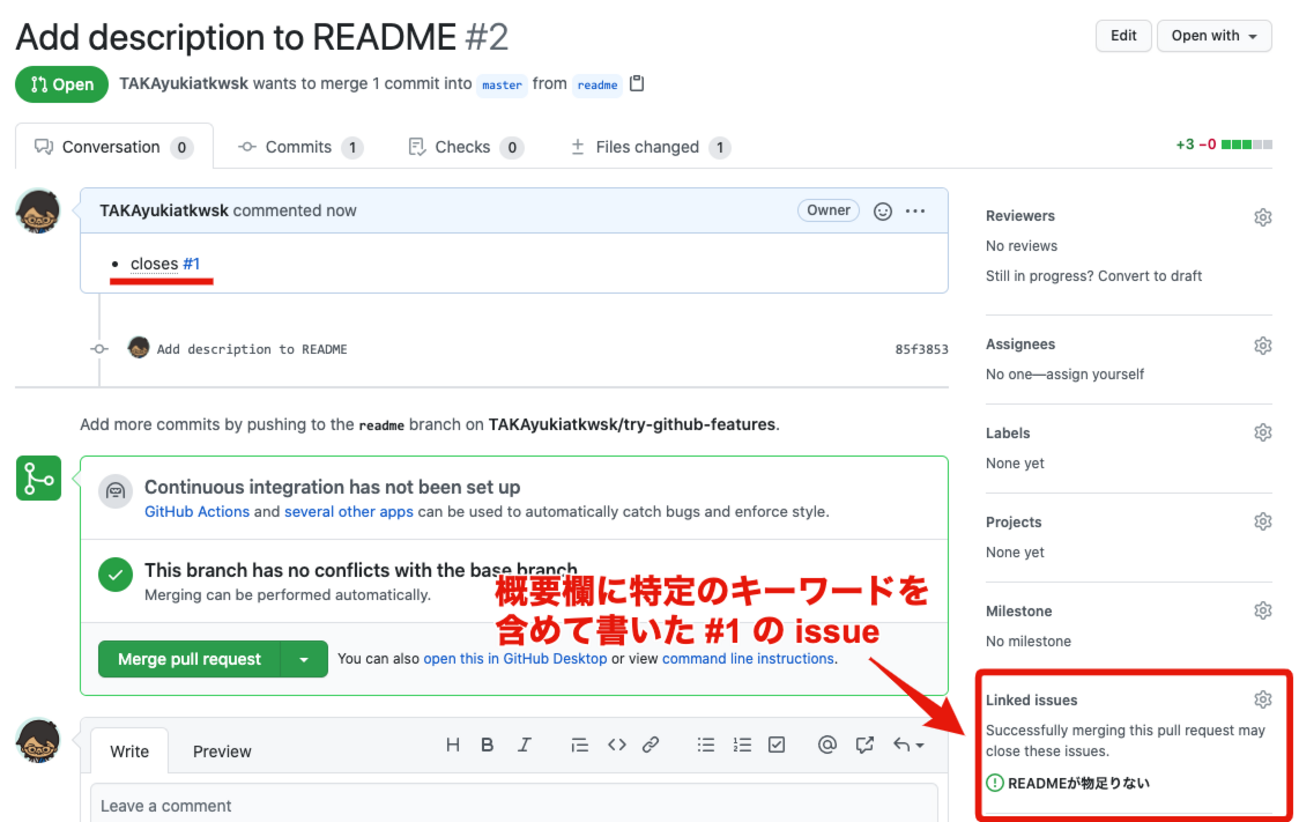Open Assignees settings gear
Screen dimensions: 1299x822
(1263, 346)
